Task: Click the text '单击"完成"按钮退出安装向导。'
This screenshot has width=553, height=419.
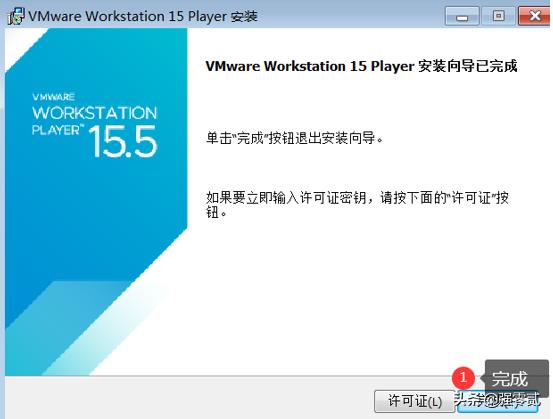Action: (x=294, y=138)
